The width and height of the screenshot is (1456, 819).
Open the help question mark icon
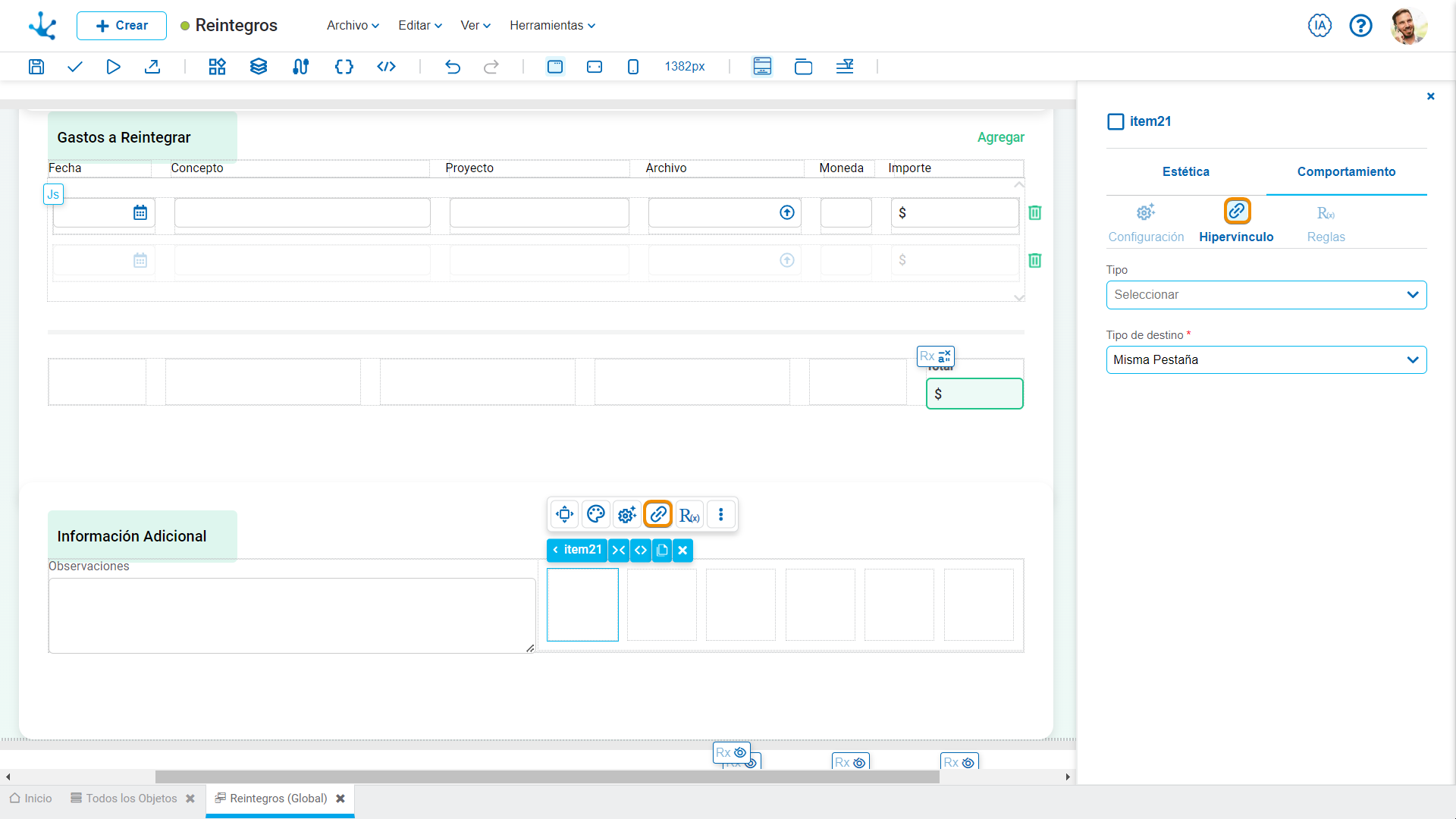coord(1360,26)
